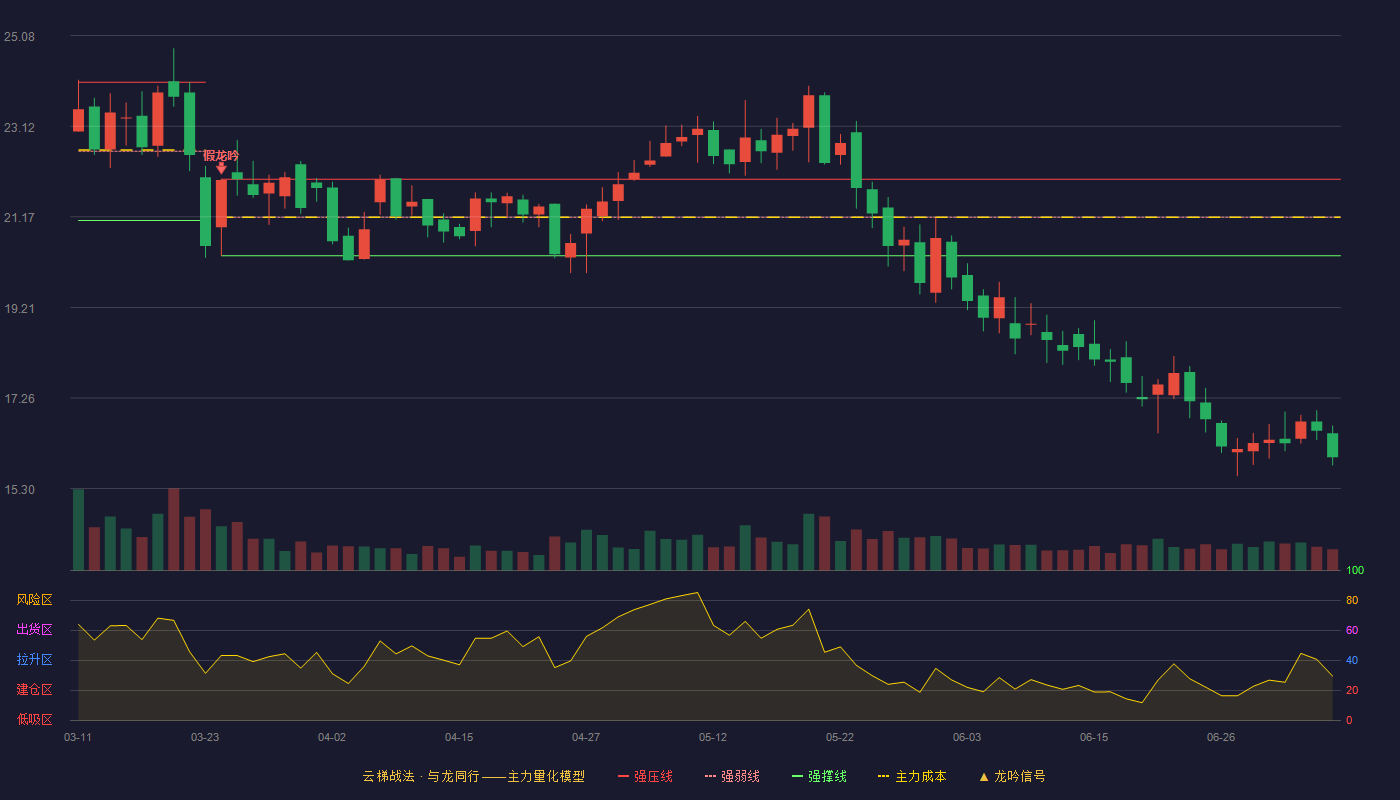Click the 20 indicator scale label
This screenshot has height=800, width=1400.
(x=1352, y=691)
